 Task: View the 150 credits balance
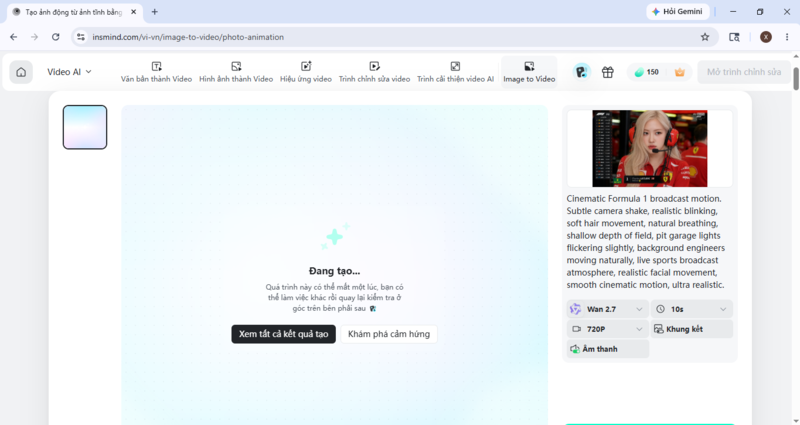coord(646,72)
